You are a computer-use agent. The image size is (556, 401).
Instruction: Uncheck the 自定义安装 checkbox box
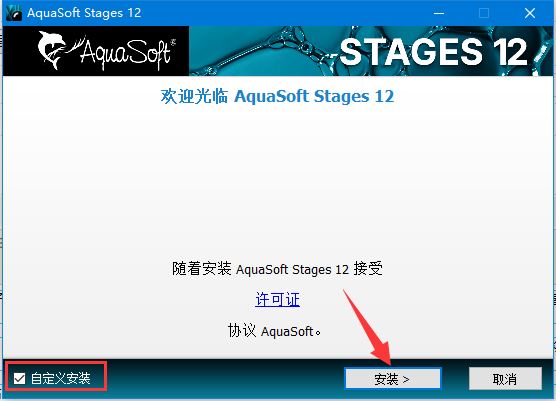20,378
